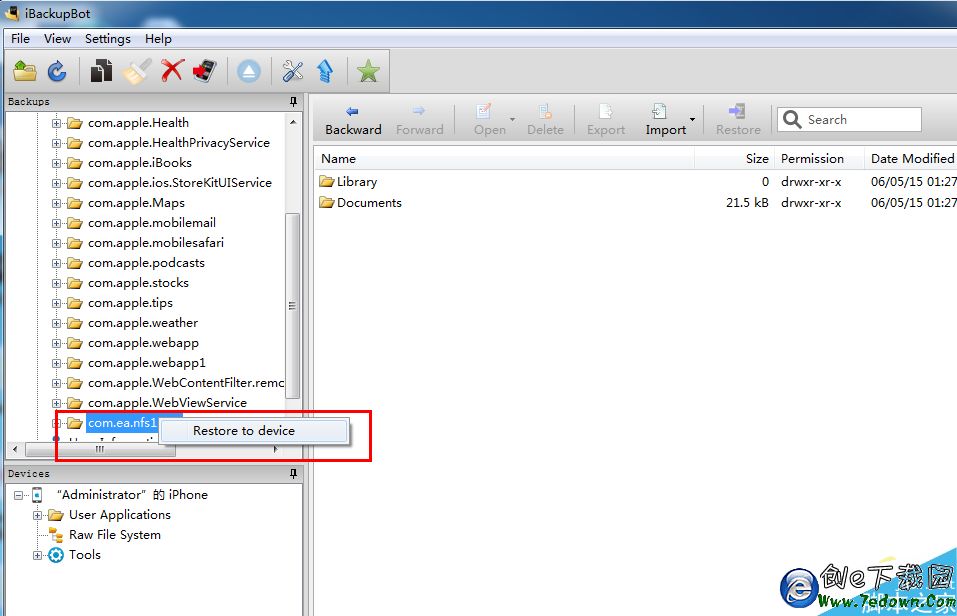Open the View menu
Image resolution: width=957 pixels, height=616 pixels.
(57, 38)
